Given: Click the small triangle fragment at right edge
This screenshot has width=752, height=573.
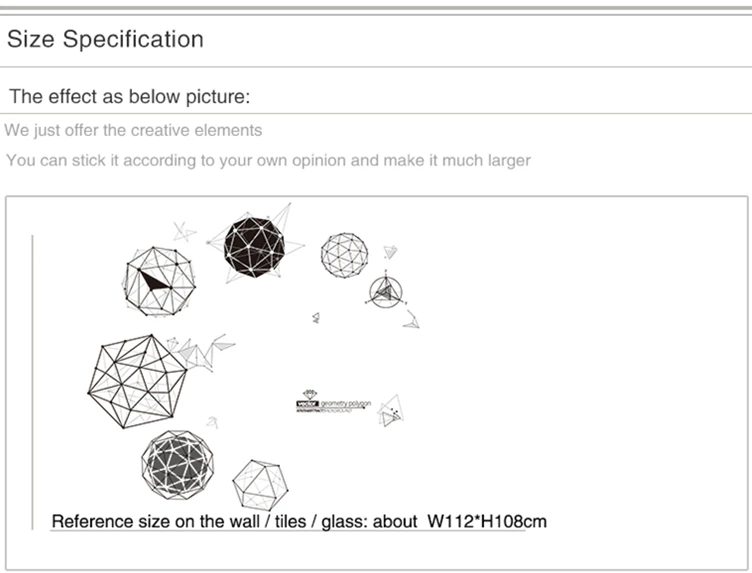Looking at the screenshot, I should 411,319.
